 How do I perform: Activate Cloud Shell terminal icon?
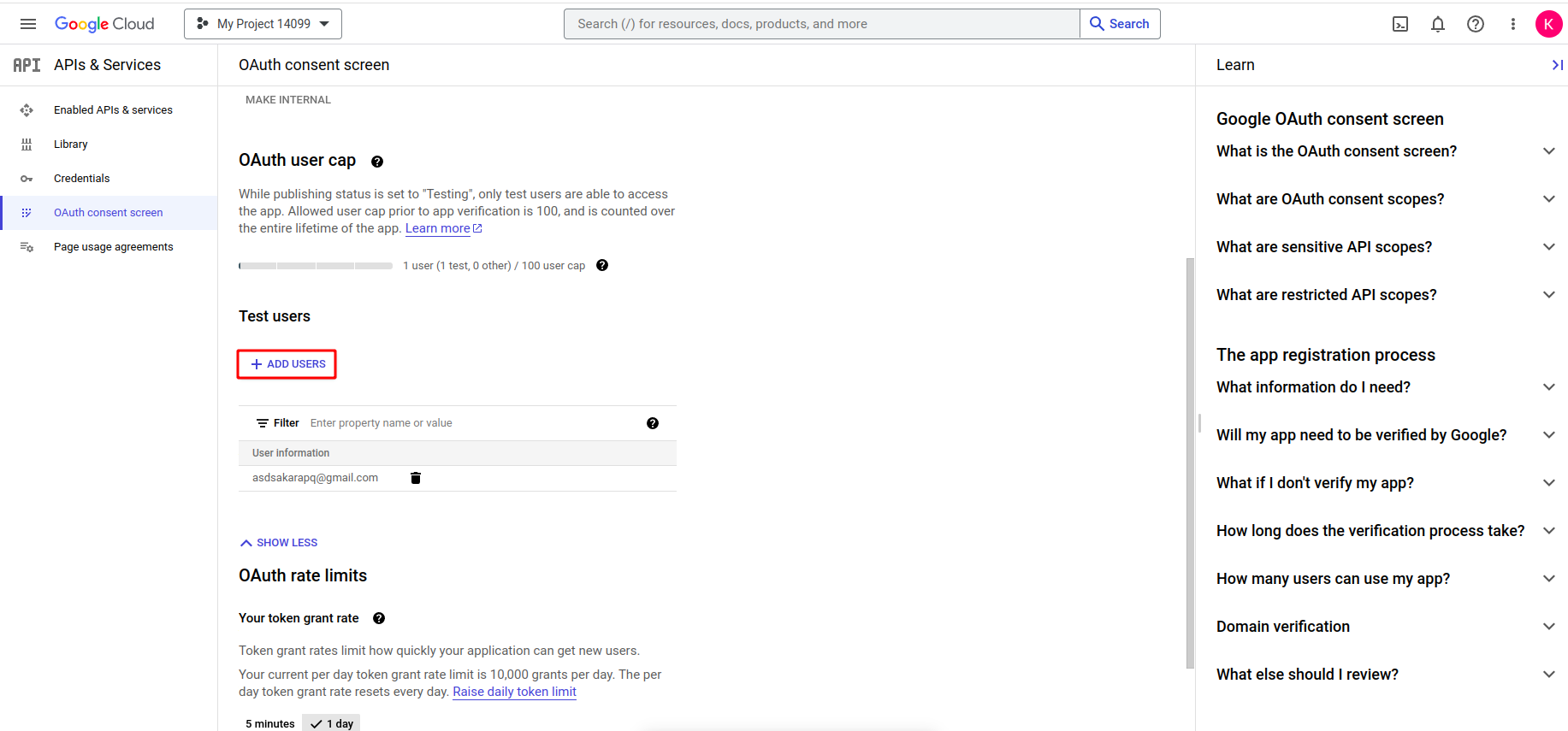click(x=1400, y=24)
